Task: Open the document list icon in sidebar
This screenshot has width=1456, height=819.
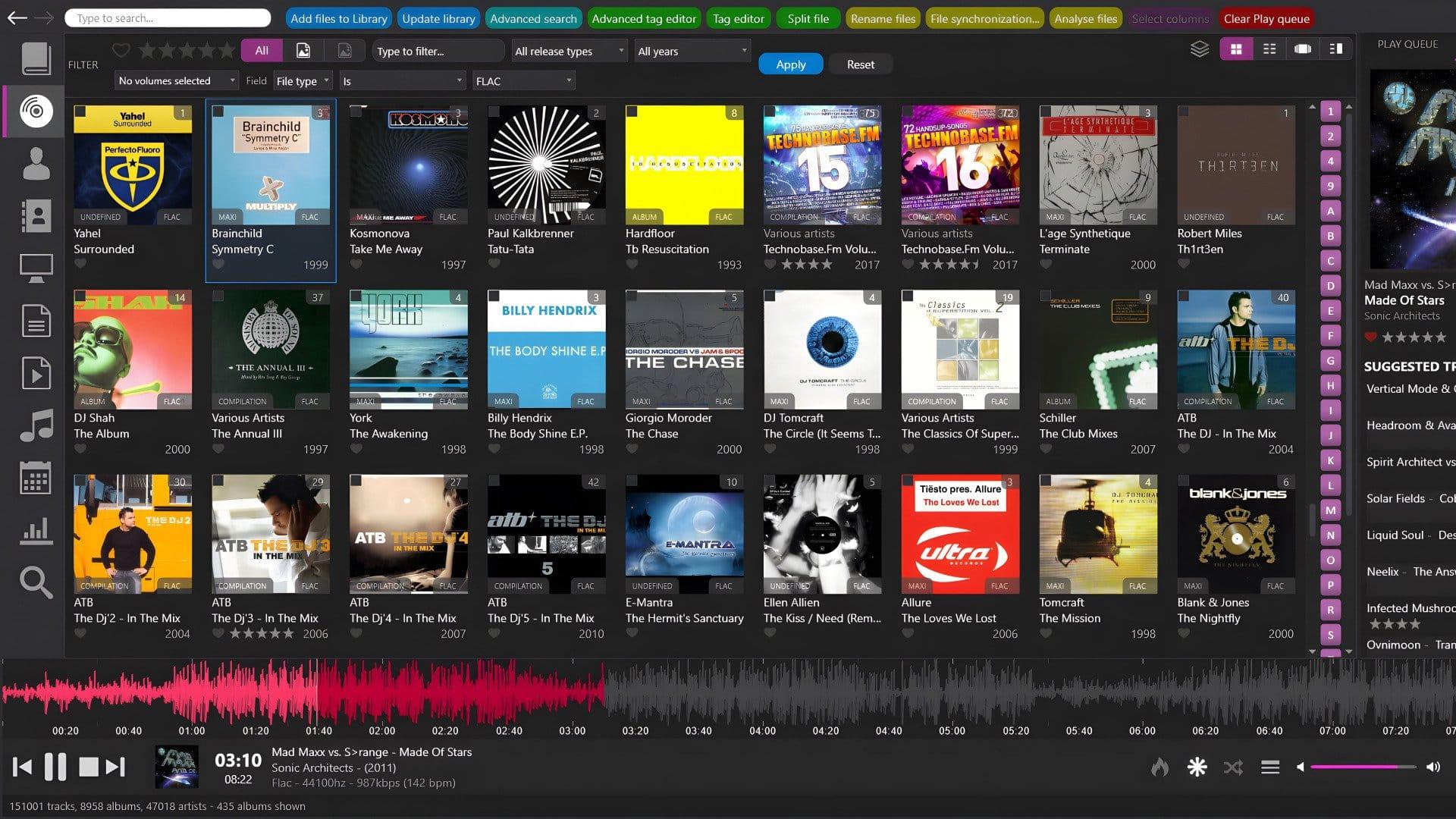Action: coord(36,321)
